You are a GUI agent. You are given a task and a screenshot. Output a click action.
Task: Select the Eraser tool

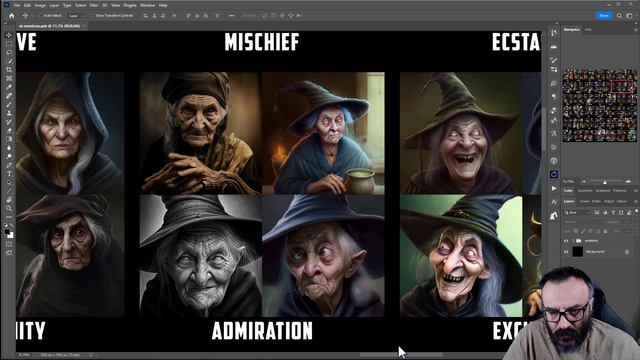[9, 130]
